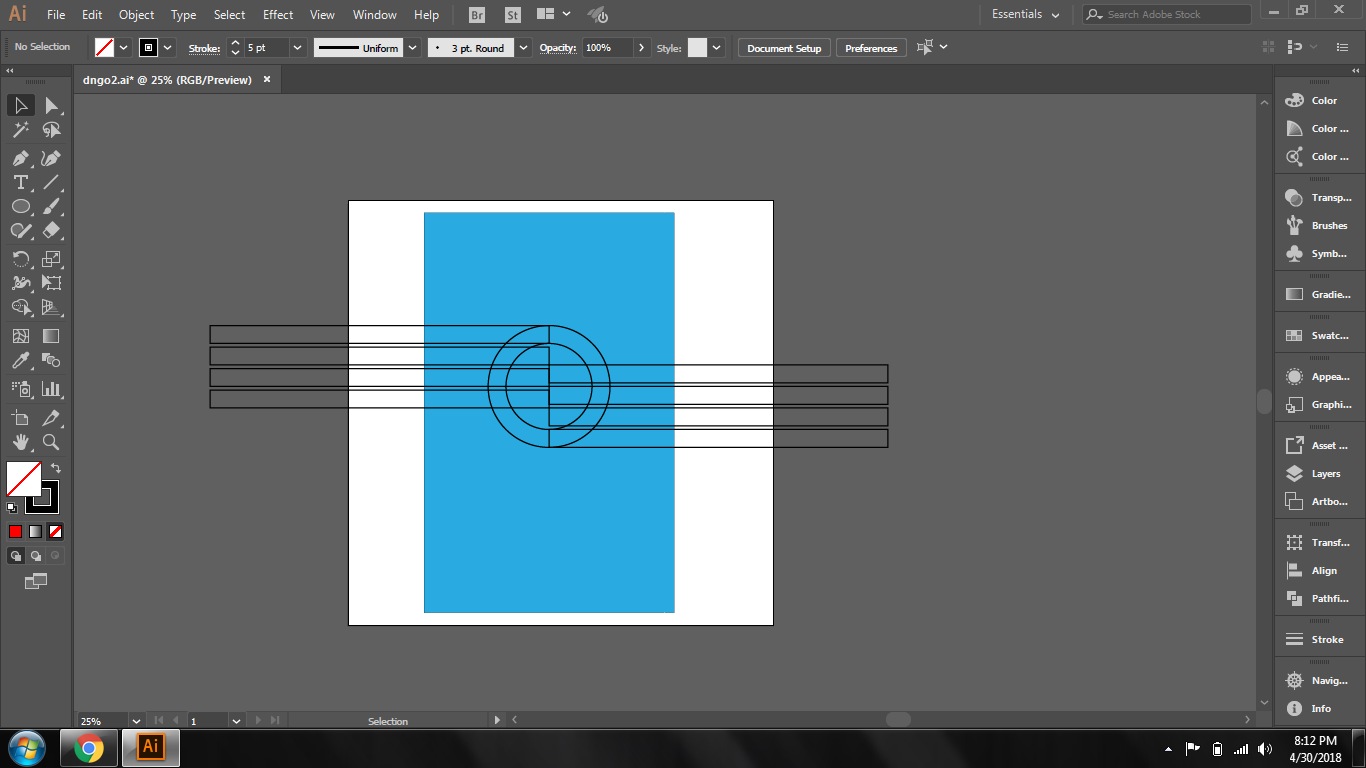The image size is (1366, 768).
Task: Select the Direct Selection tool
Action: (51, 105)
